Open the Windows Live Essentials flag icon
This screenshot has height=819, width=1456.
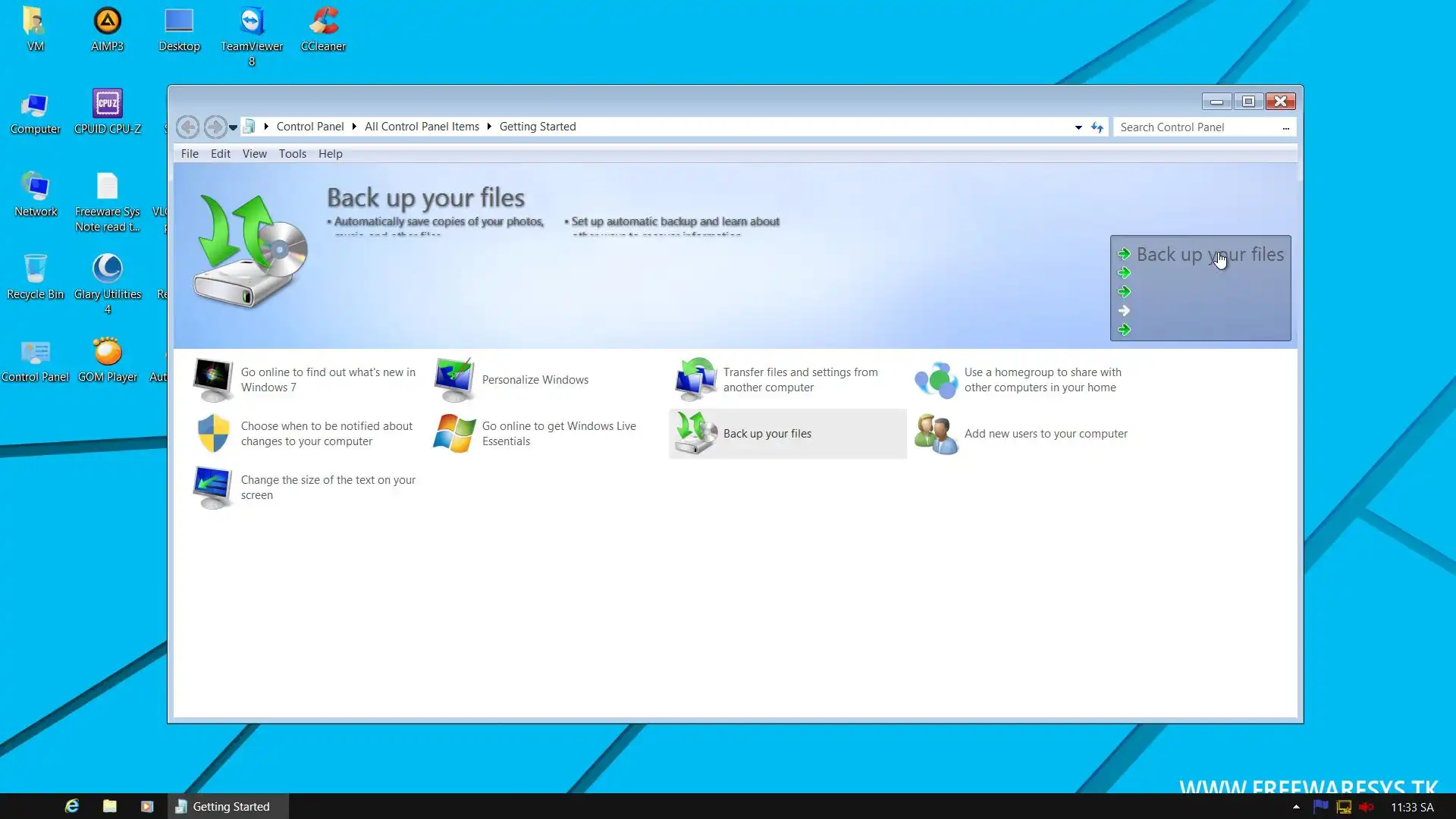tap(454, 434)
